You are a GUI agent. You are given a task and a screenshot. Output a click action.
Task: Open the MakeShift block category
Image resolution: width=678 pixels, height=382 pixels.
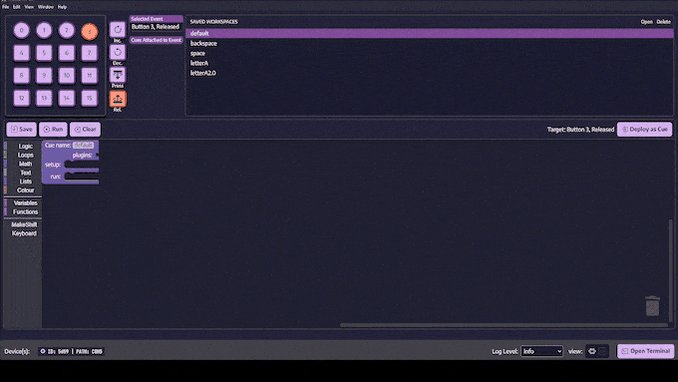click(x=23, y=225)
